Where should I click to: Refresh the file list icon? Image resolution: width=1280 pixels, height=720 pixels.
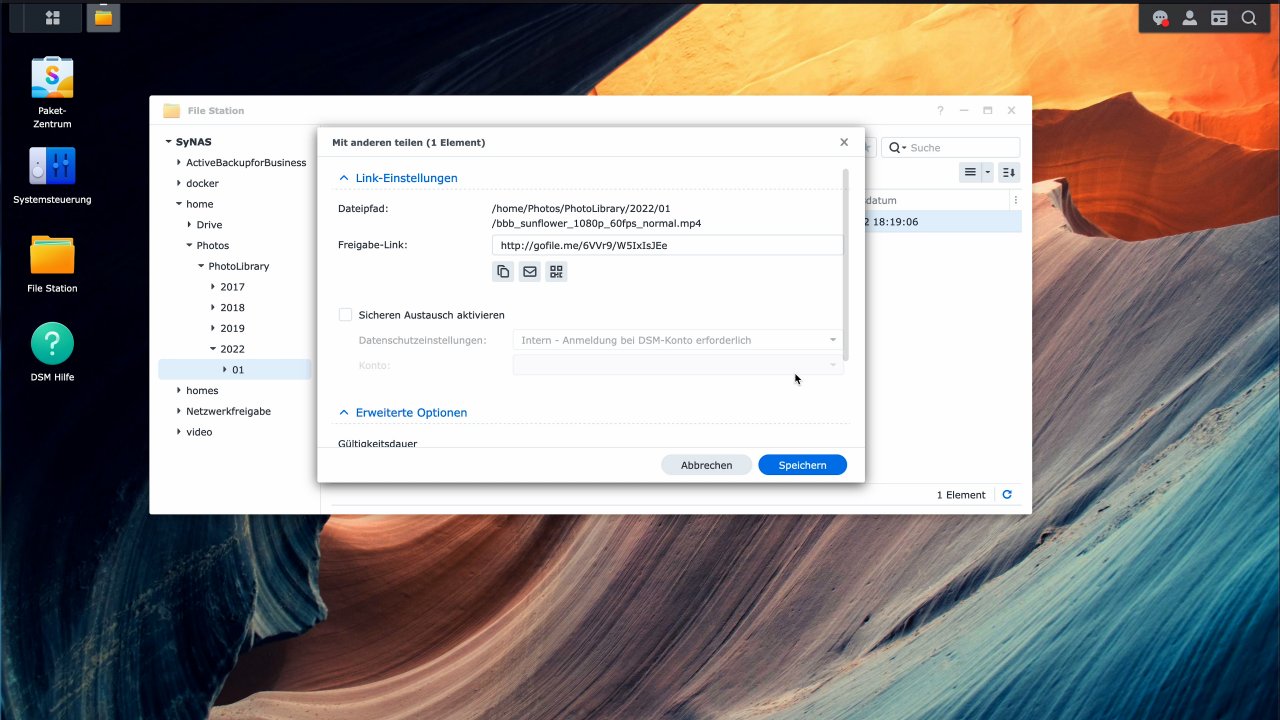pos(1007,495)
